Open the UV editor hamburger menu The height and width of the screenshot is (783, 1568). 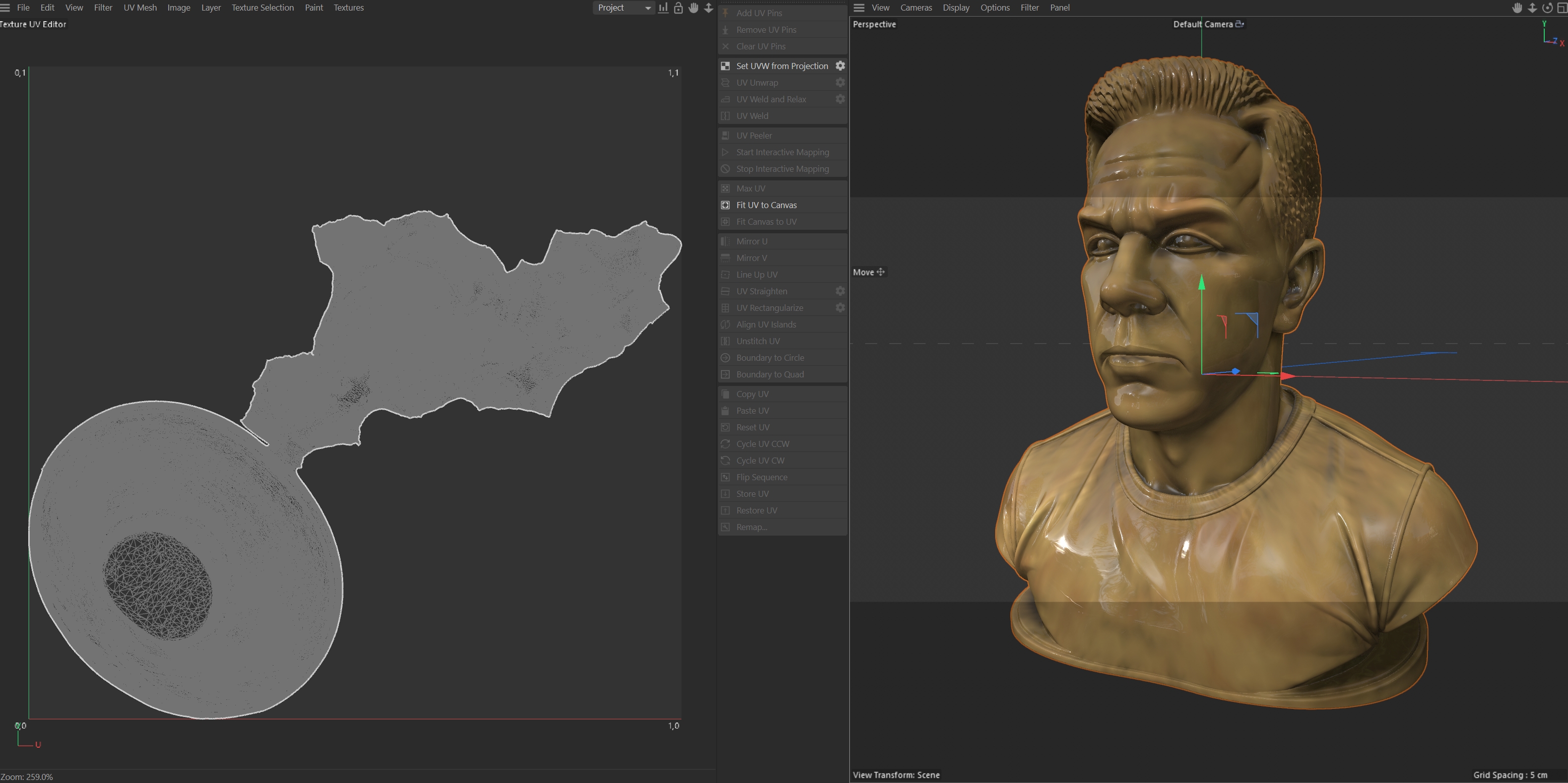[6, 8]
